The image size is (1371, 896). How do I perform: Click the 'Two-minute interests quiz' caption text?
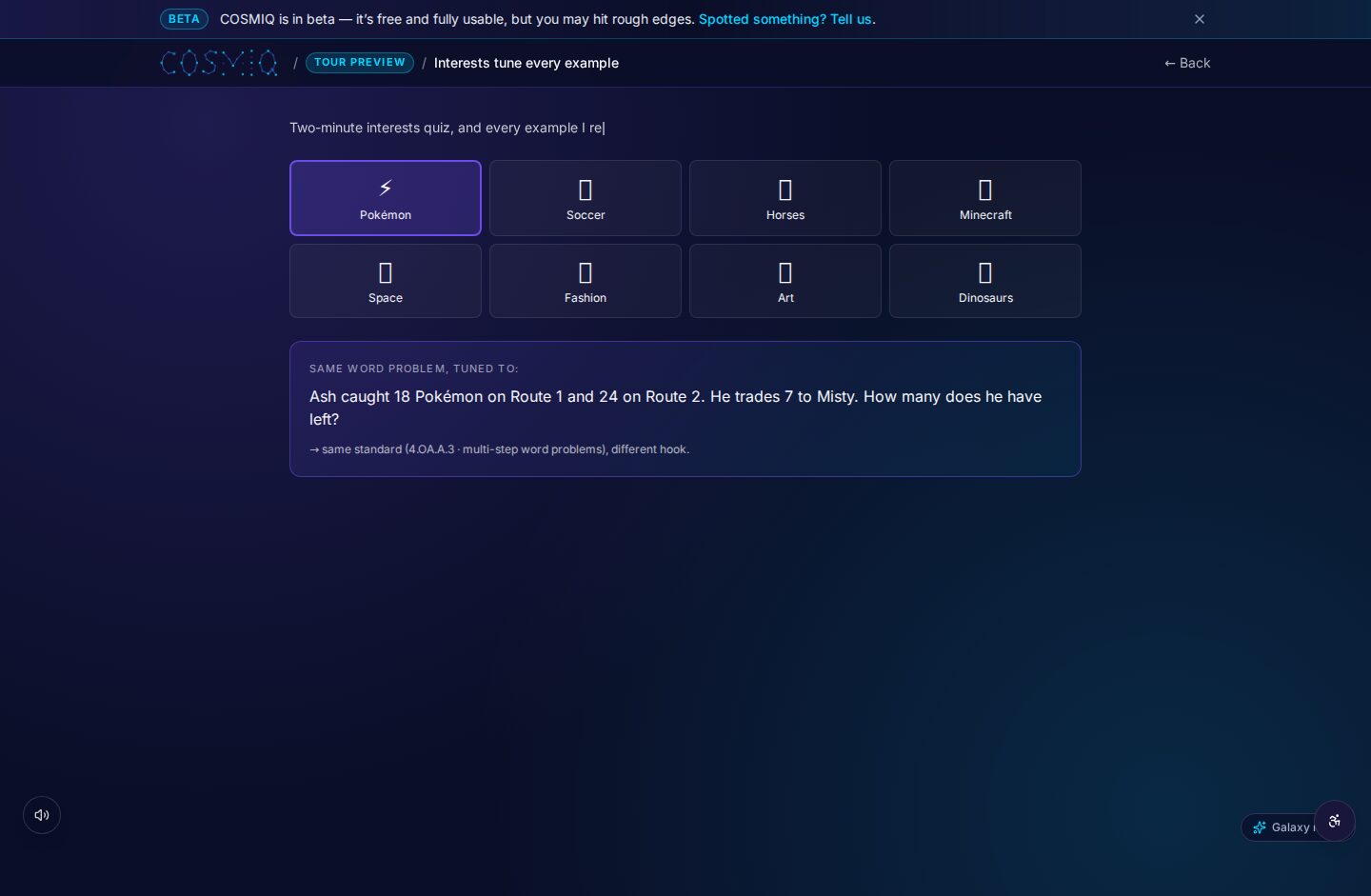click(x=447, y=128)
